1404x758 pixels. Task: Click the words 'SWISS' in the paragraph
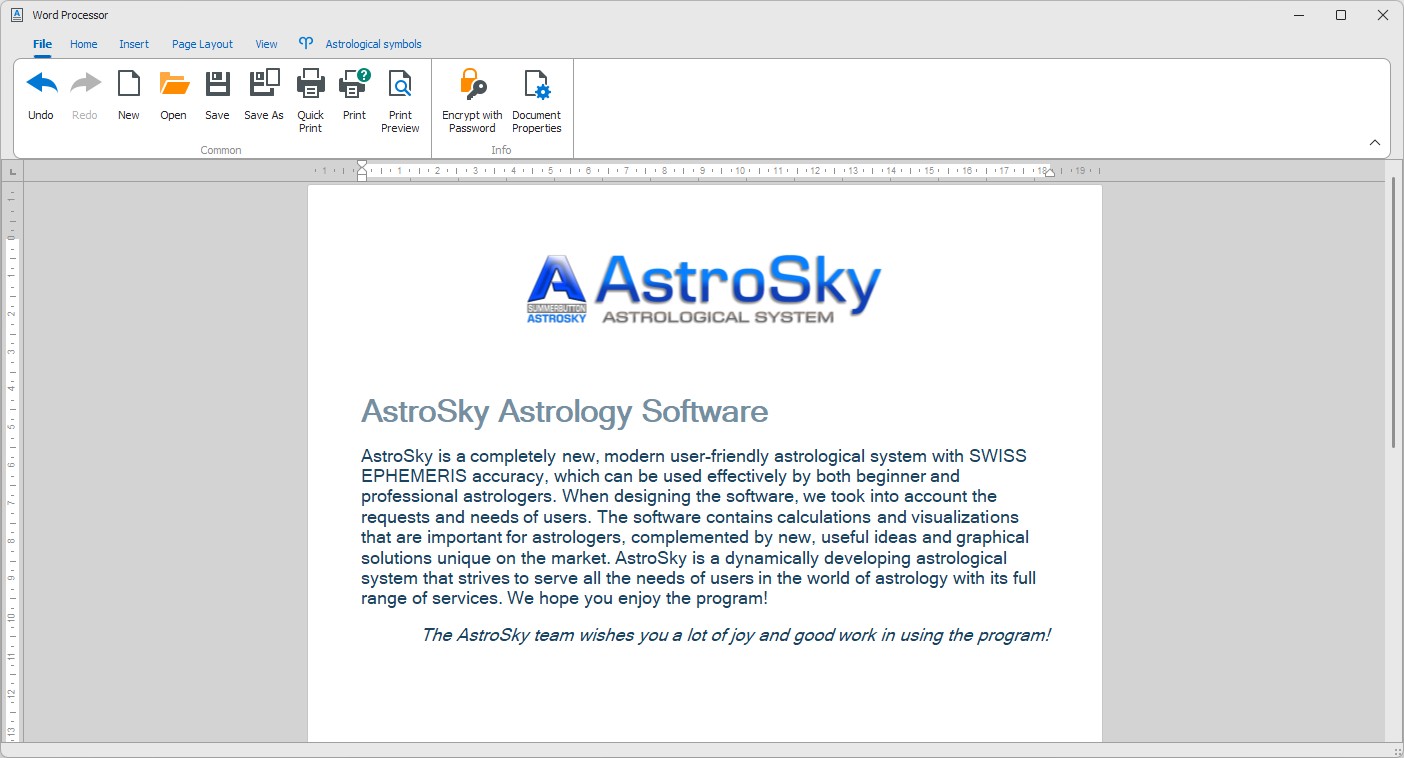(997, 456)
